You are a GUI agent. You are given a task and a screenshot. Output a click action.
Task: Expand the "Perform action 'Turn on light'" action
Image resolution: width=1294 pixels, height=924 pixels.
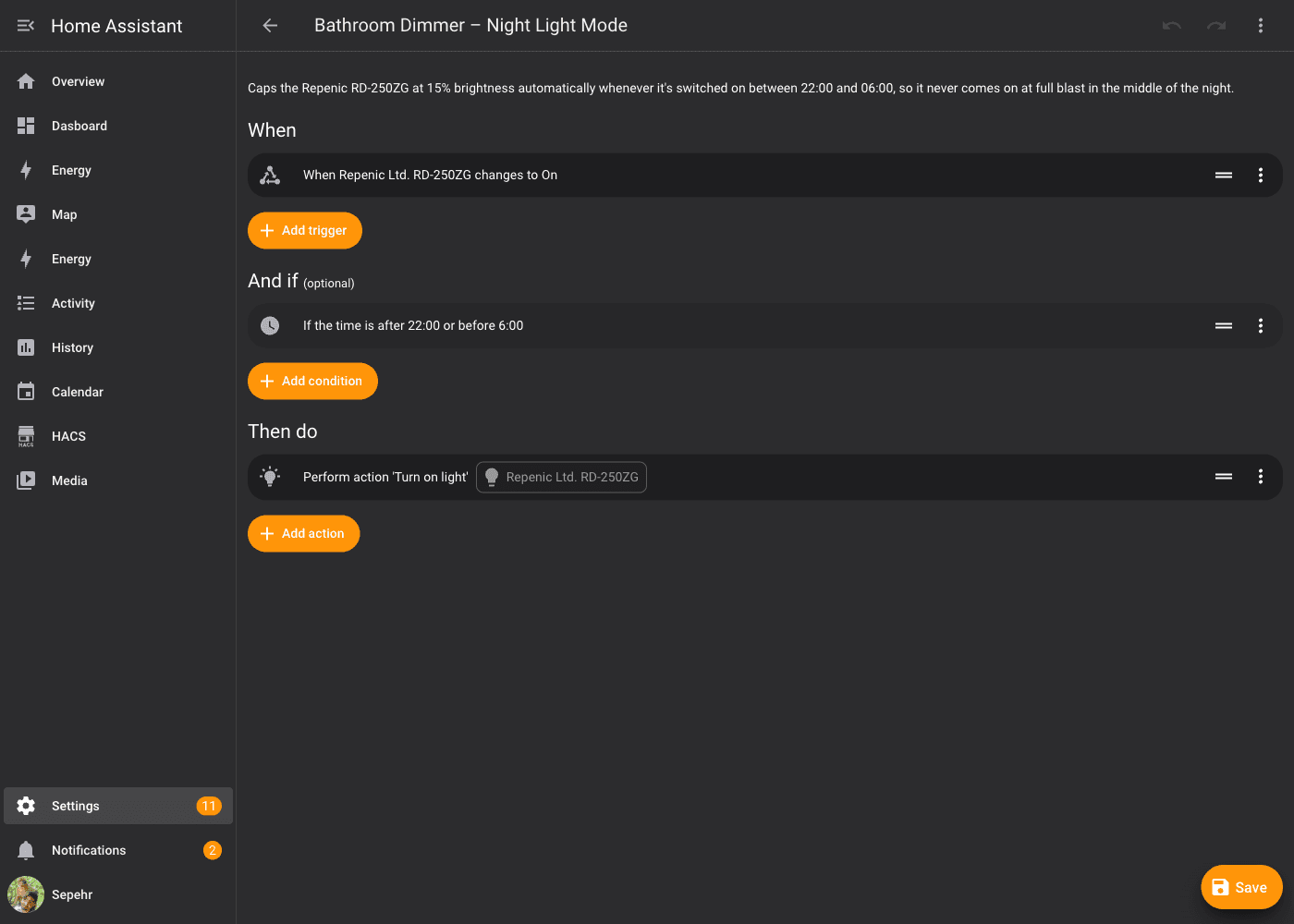point(764,477)
